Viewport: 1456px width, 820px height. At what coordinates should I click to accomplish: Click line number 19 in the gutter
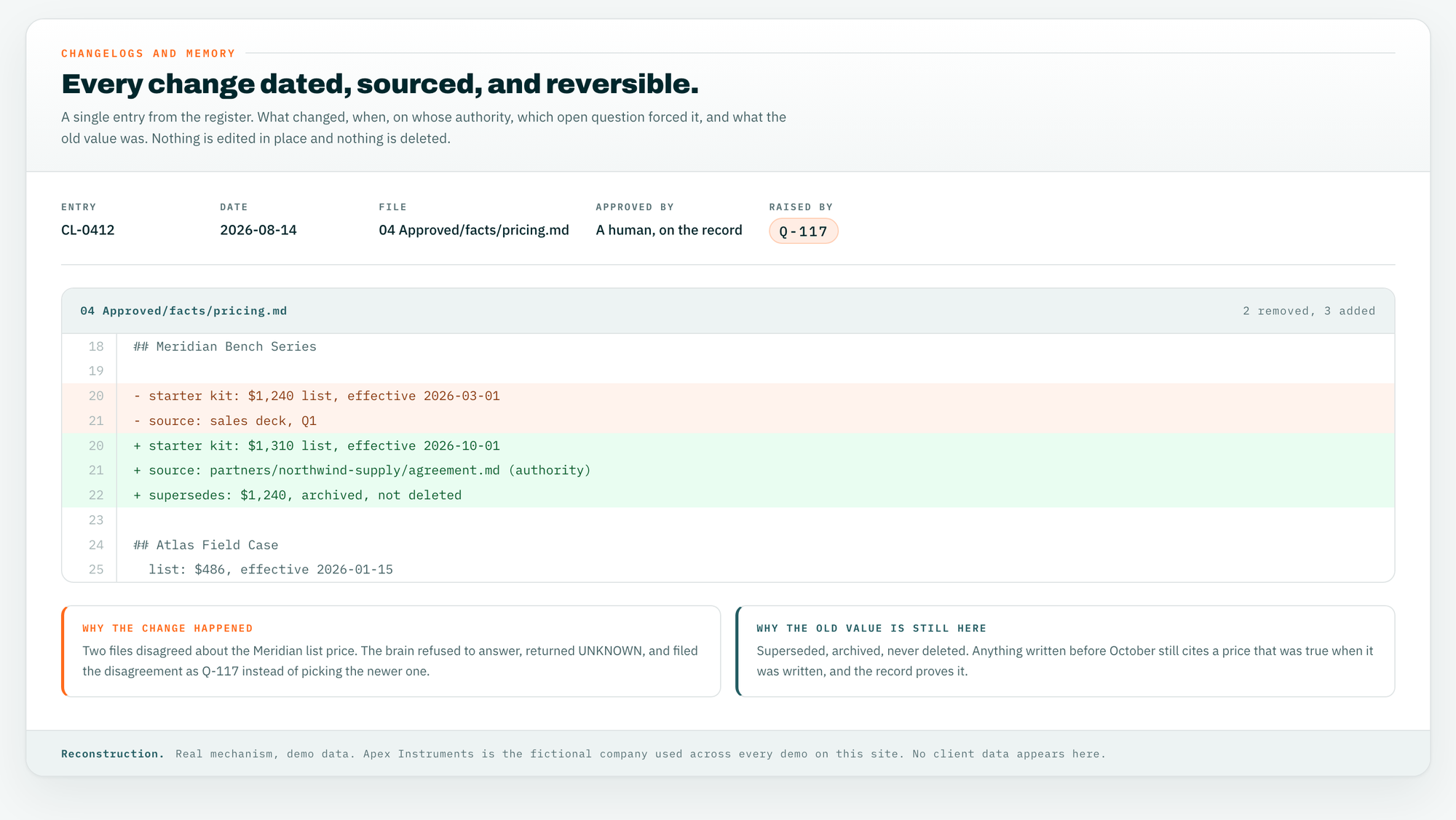pyautogui.click(x=96, y=371)
